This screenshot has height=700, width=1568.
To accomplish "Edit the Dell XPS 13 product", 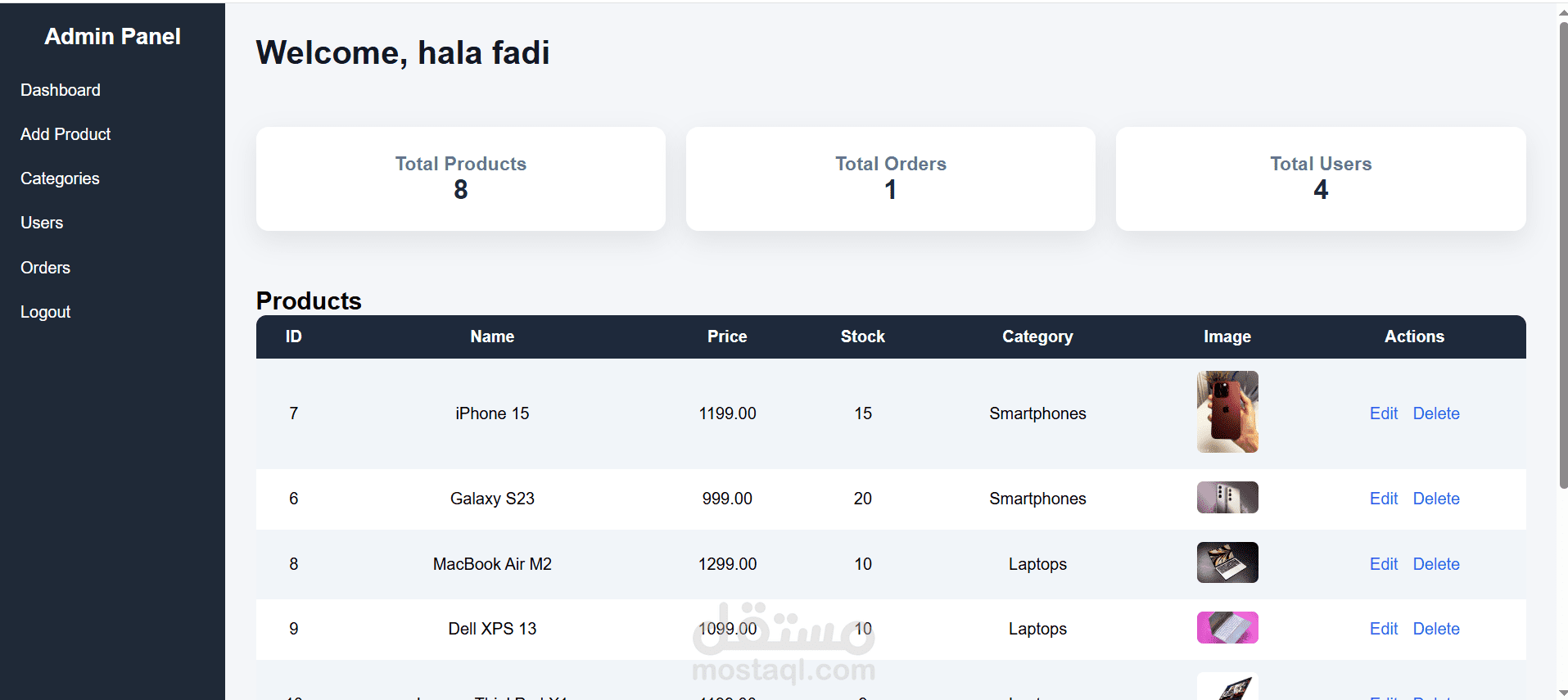I will 1383,629.
